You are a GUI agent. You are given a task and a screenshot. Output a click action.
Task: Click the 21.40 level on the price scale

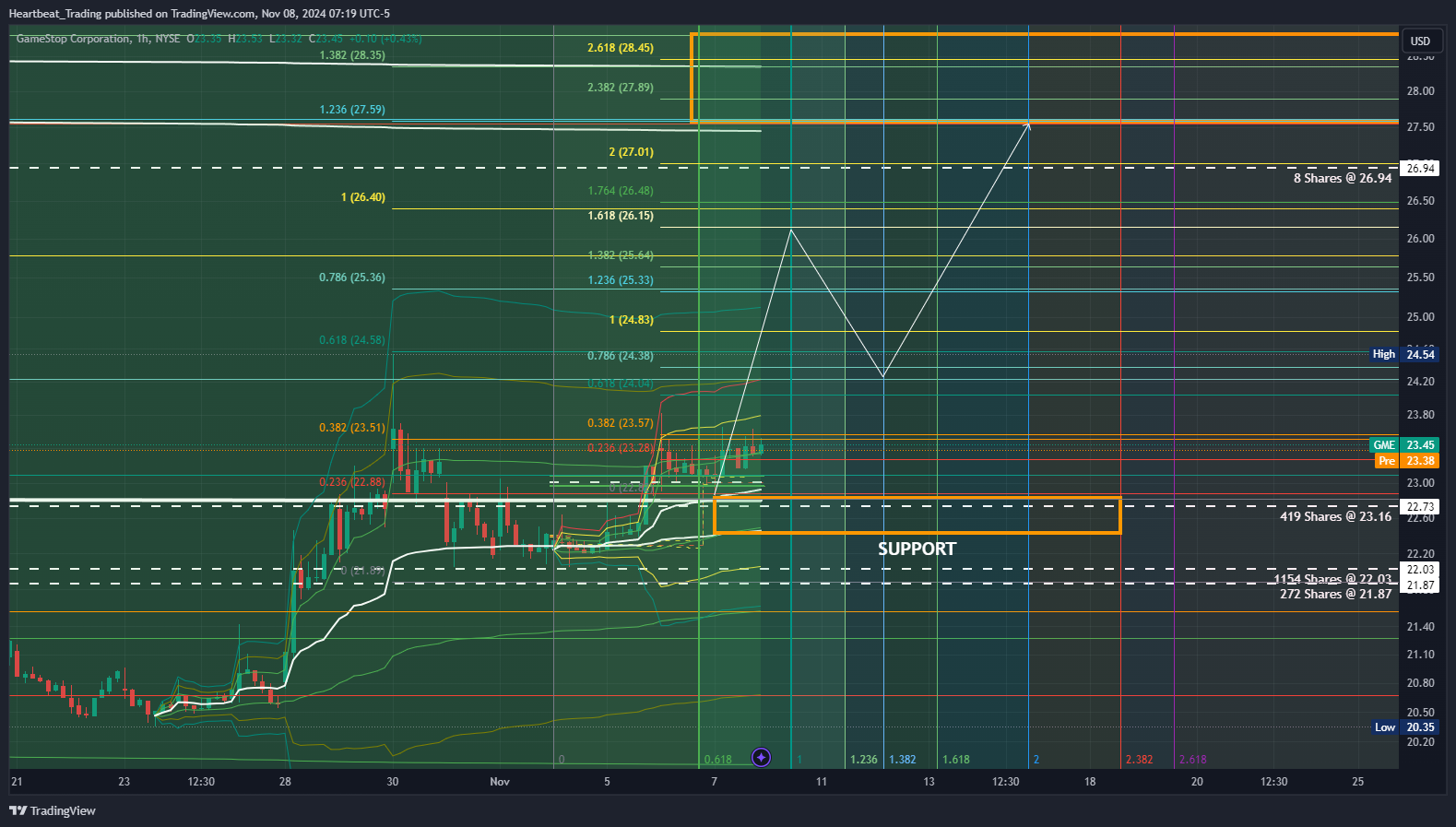[x=1420, y=627]
